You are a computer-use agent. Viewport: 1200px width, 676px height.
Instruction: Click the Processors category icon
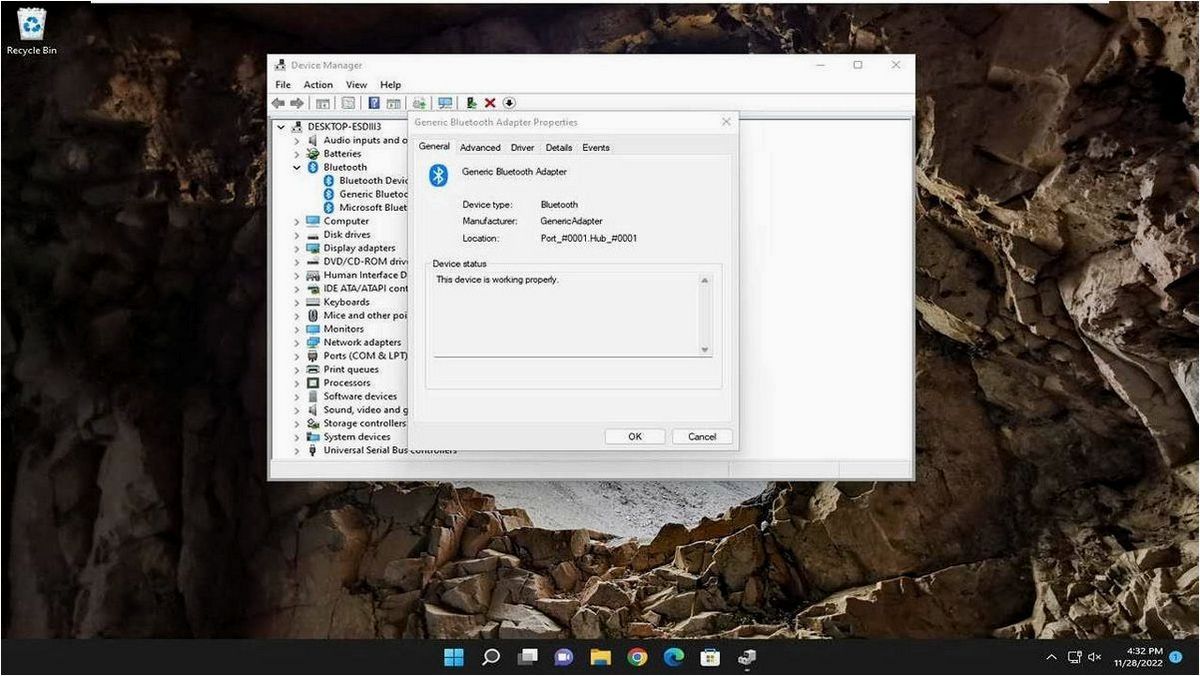coord(313,383)
